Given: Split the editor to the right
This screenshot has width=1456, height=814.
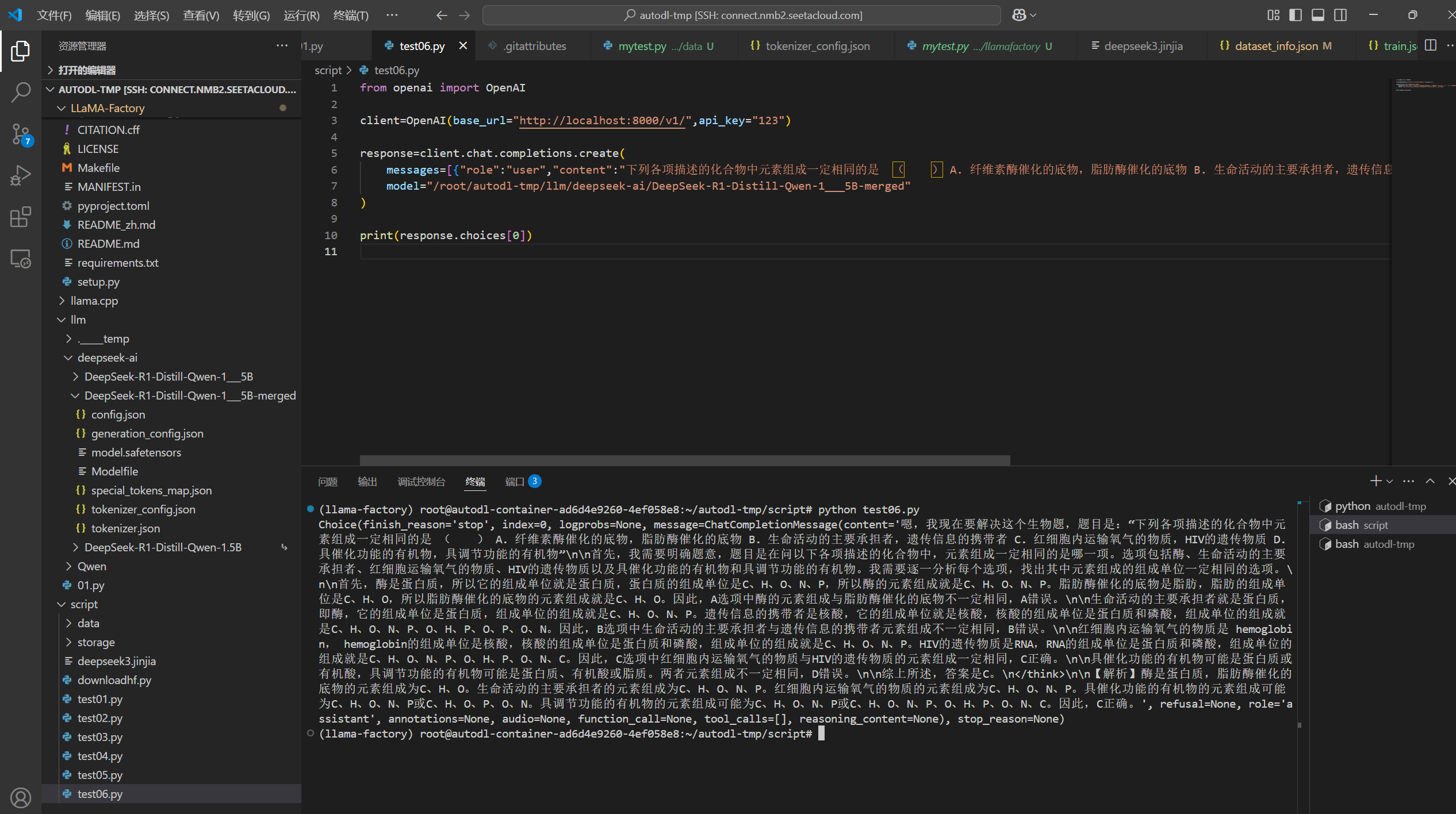Looking at the screenshot, I should coord(1431,45).
